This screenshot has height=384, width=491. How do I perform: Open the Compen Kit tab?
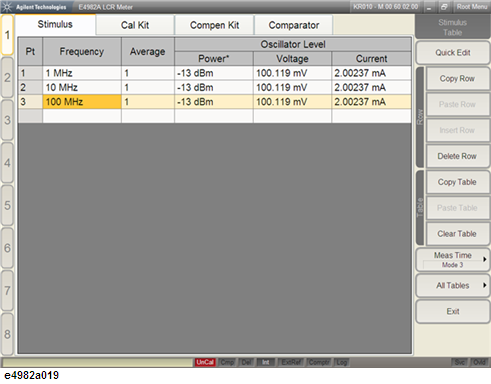tap(214, 25)
